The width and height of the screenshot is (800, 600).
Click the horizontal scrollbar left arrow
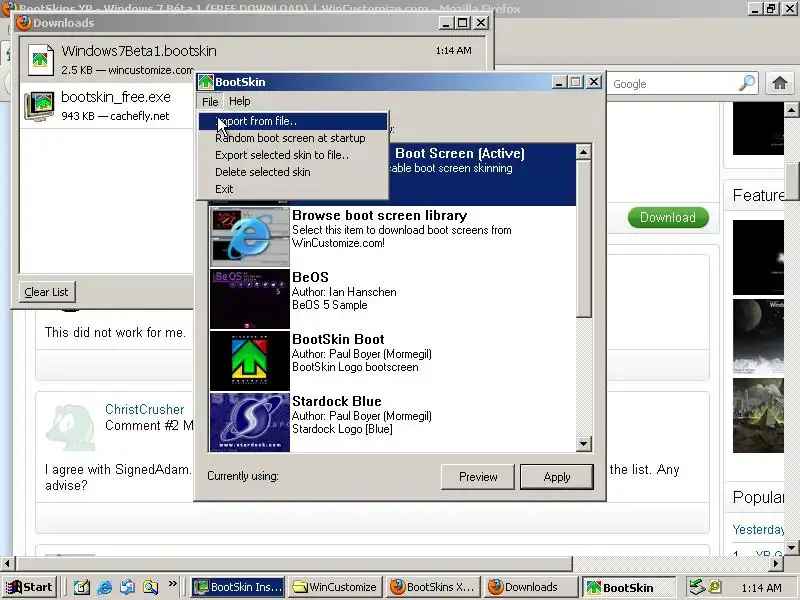(x=7, y=563)
